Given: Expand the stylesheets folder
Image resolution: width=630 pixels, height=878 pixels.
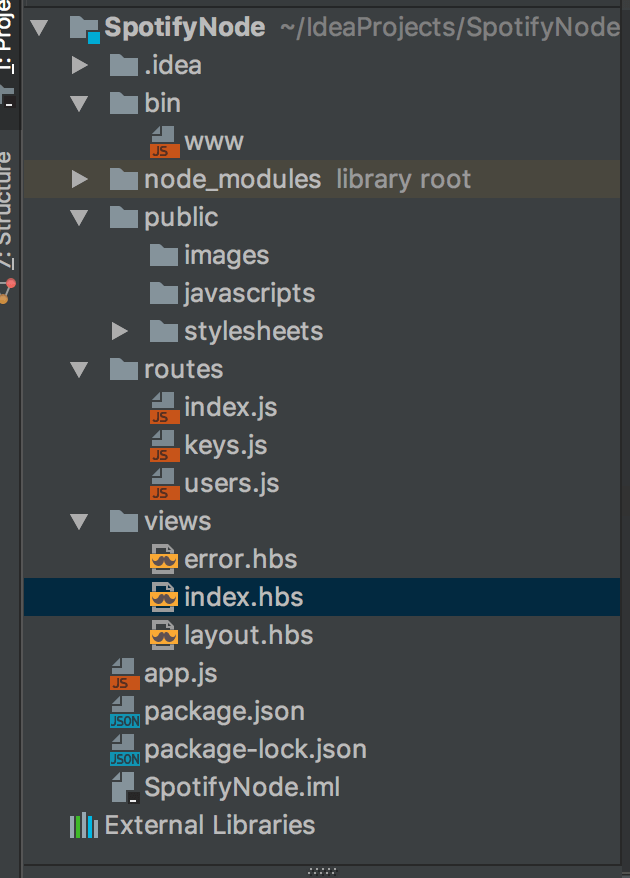Looking at the screenshot, I should pos(120,331).
